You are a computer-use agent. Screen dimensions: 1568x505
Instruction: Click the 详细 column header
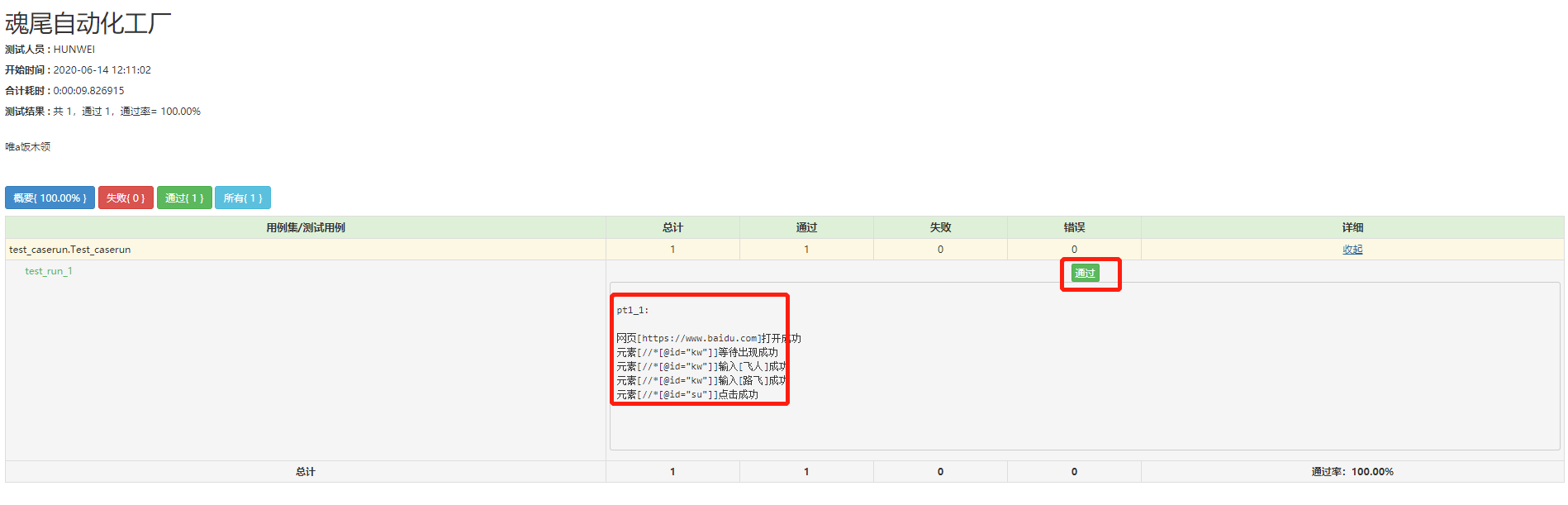[1352, 227]
